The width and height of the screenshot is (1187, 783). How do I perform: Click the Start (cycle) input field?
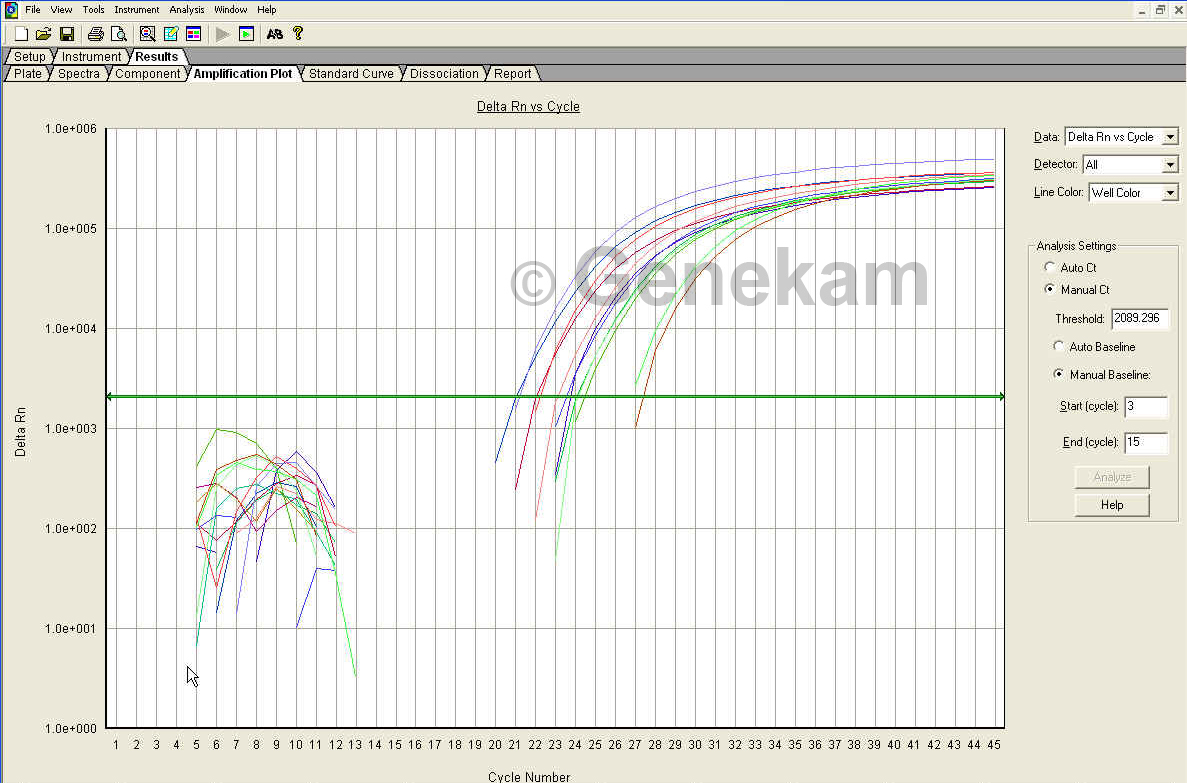click(1146, 407)
